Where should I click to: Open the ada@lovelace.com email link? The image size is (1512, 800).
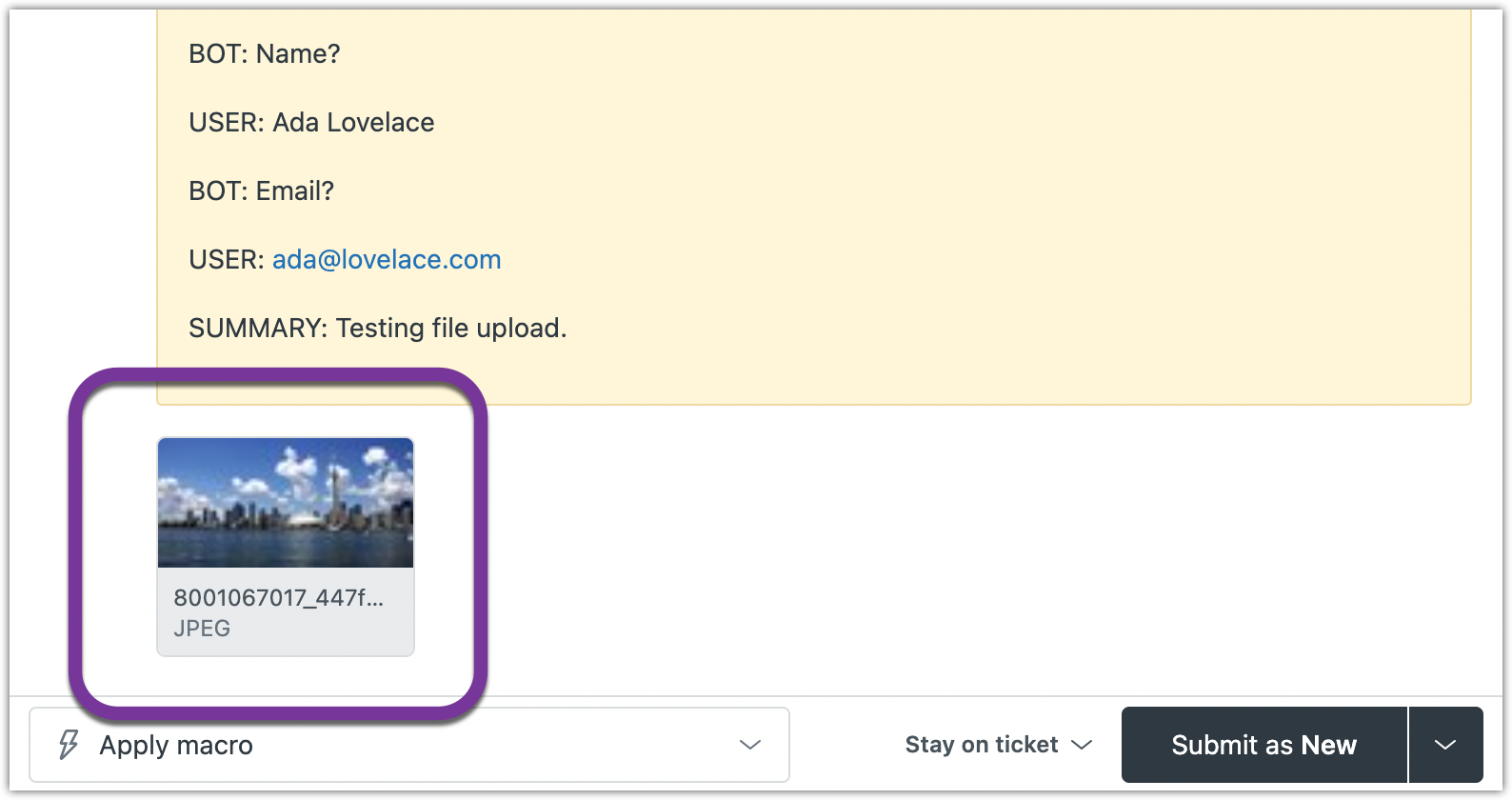tap(387, 260)
